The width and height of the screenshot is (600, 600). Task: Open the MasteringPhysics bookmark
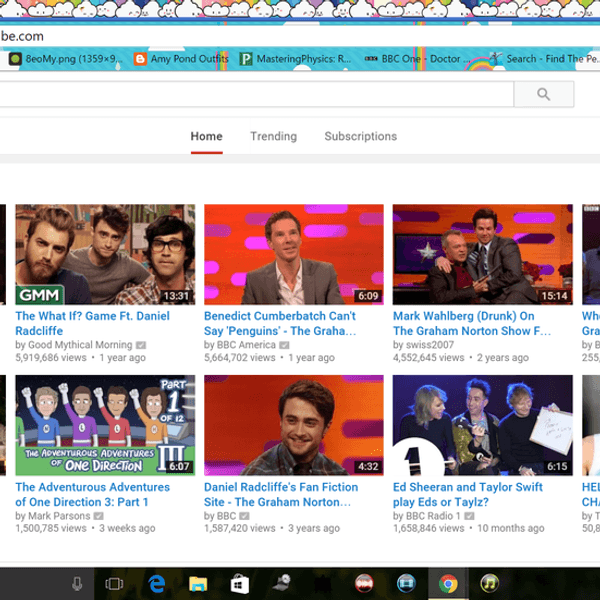pyautogui.click(x=295, y=59)
